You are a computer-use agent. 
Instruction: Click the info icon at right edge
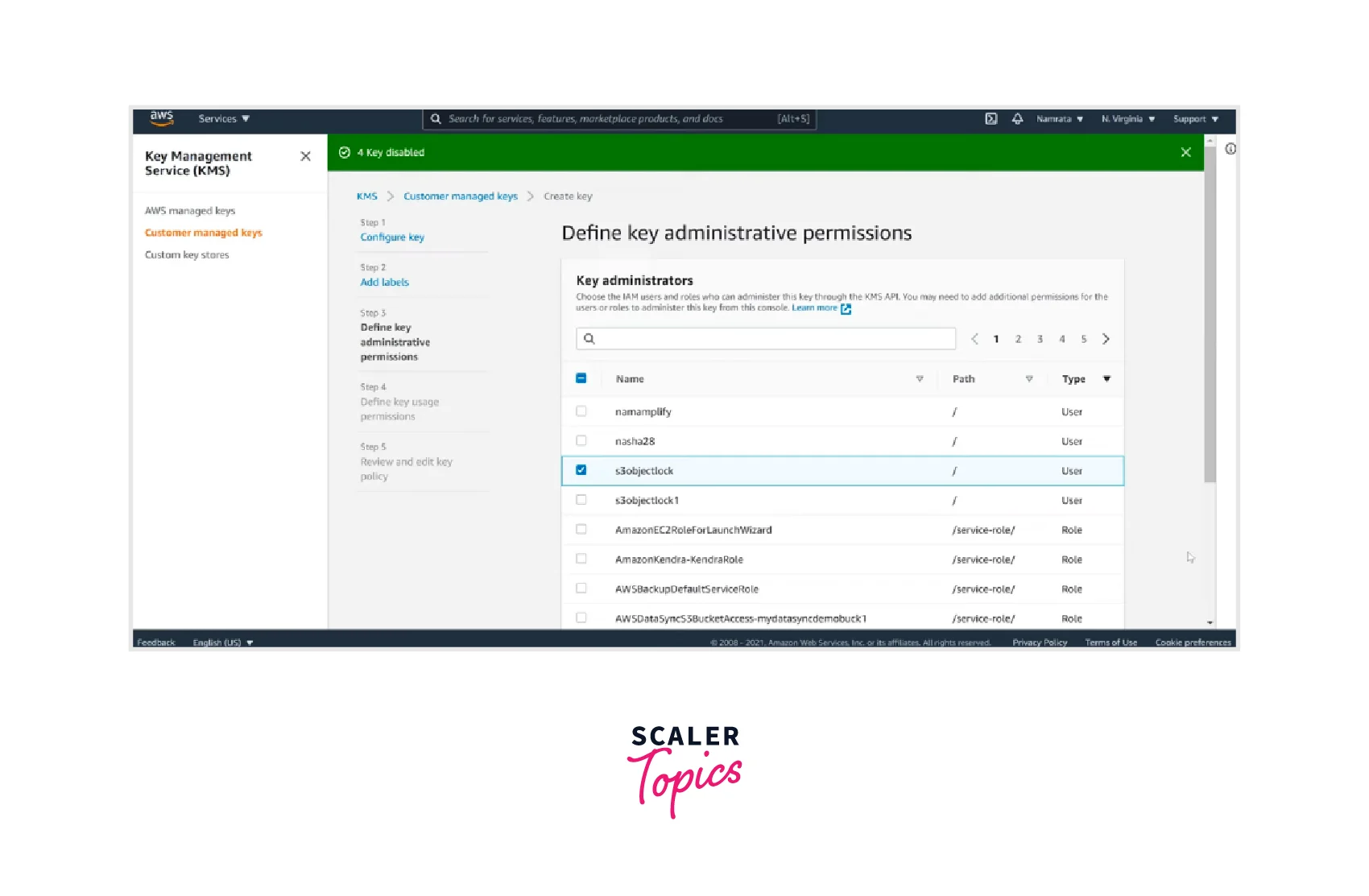tap(1230, 149)
